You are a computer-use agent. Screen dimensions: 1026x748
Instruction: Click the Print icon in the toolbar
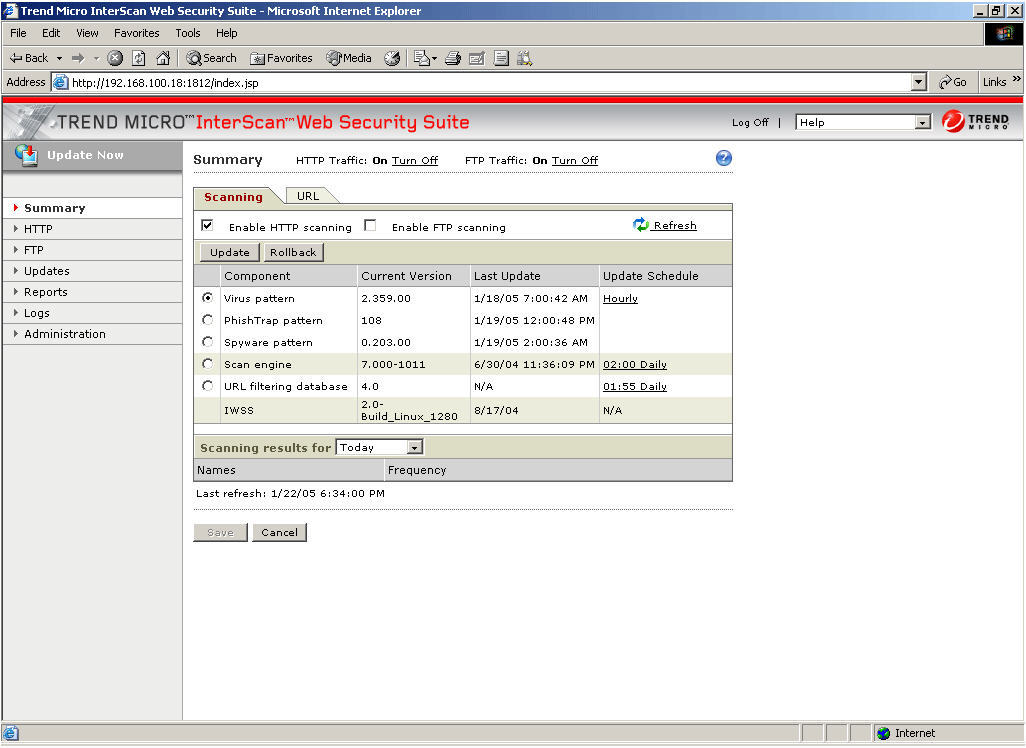point(453,57)
